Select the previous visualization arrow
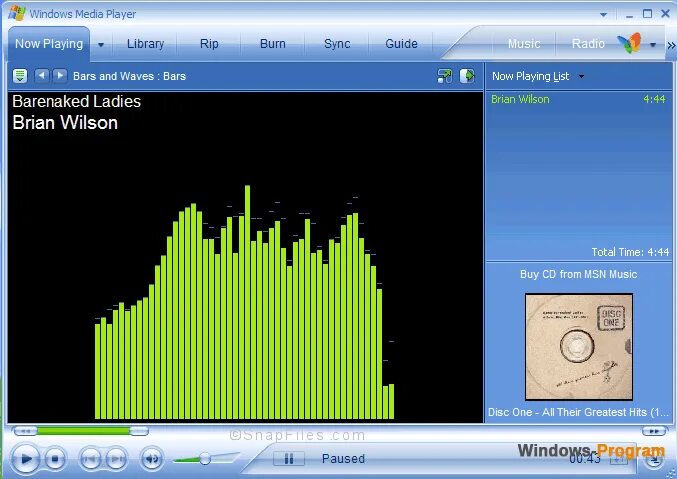 [41, 76]
